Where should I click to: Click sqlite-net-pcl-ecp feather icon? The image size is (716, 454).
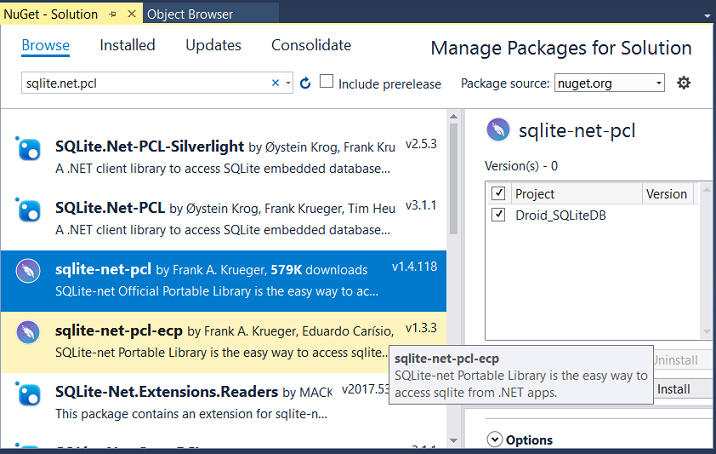(x=28, y=333)
